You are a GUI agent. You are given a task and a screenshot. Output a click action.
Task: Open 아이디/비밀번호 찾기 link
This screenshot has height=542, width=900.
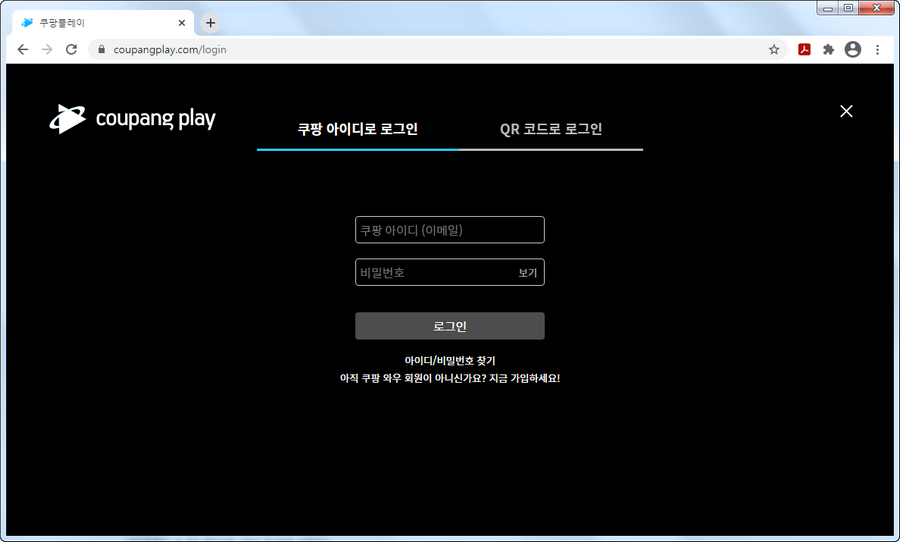click(x=450, y=361)
